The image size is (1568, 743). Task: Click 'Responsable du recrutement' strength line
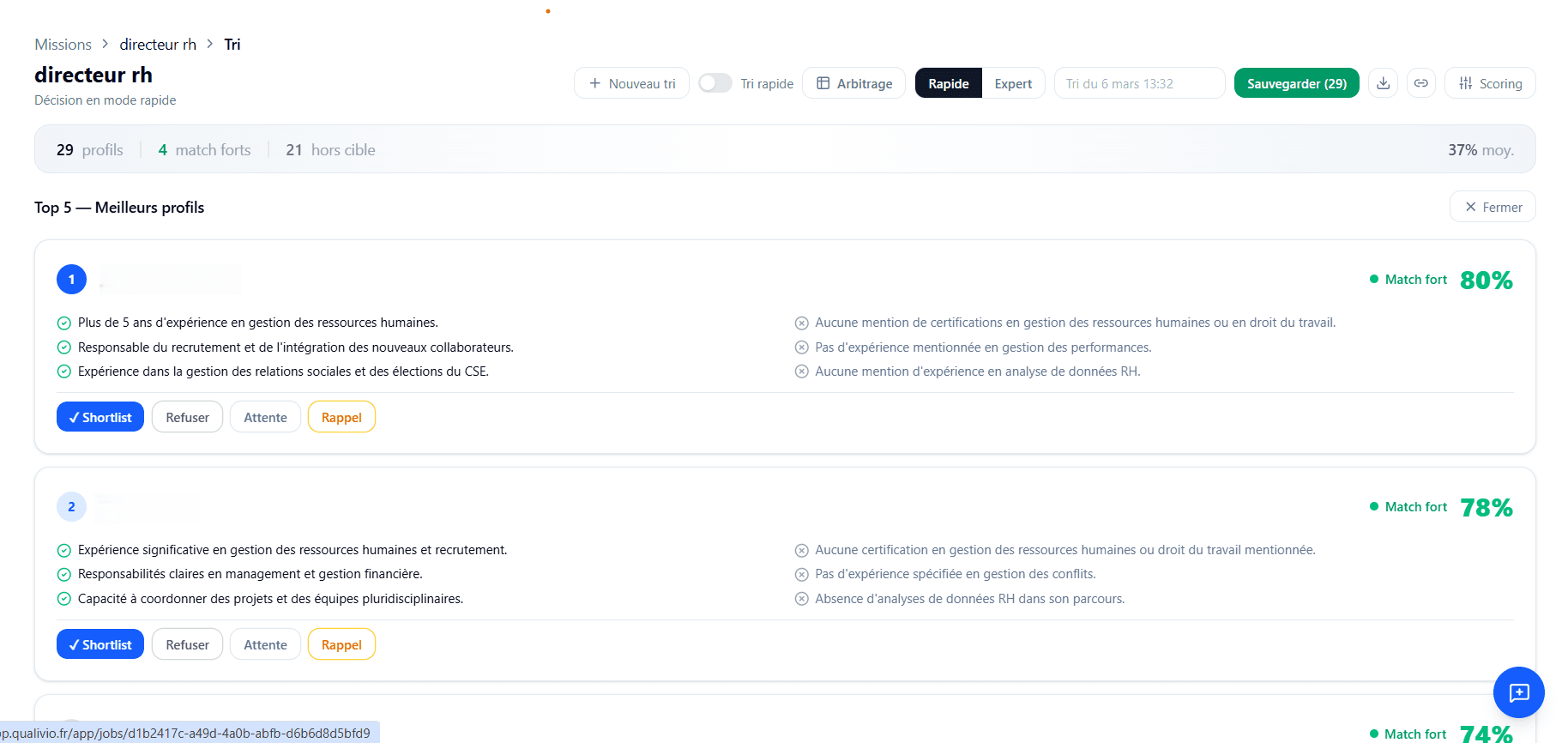296,347
